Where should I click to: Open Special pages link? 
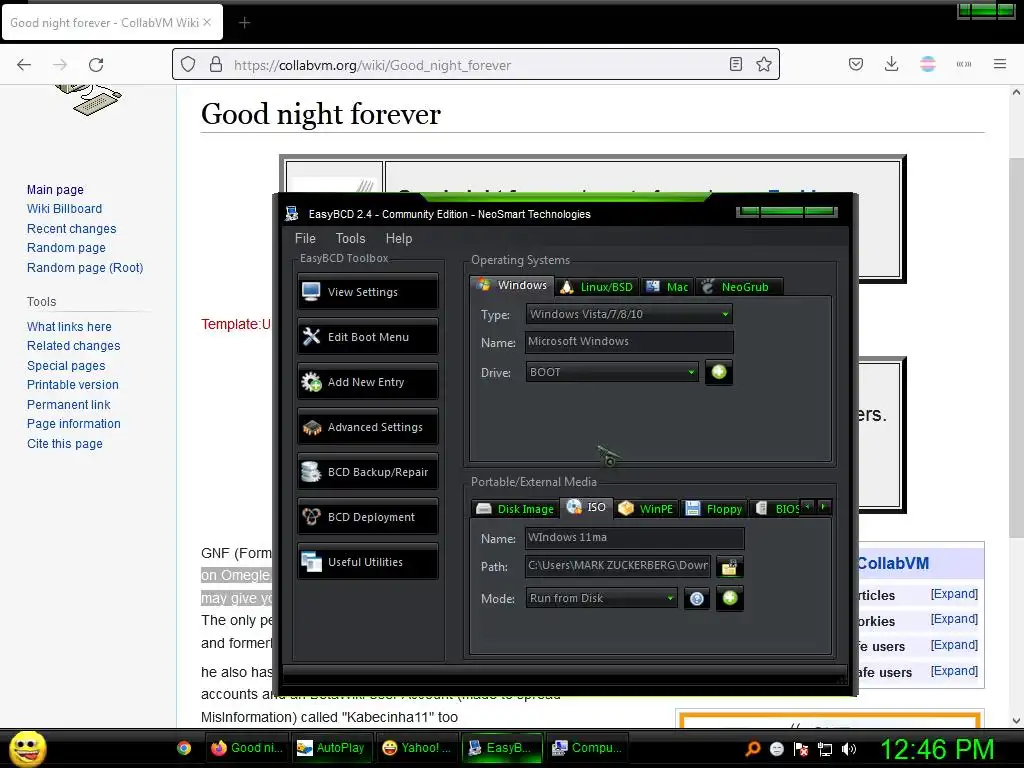(x=66, y=366)
